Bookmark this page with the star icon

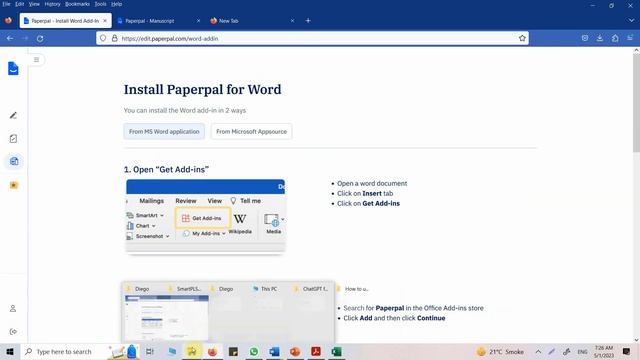tap(522, 38)
